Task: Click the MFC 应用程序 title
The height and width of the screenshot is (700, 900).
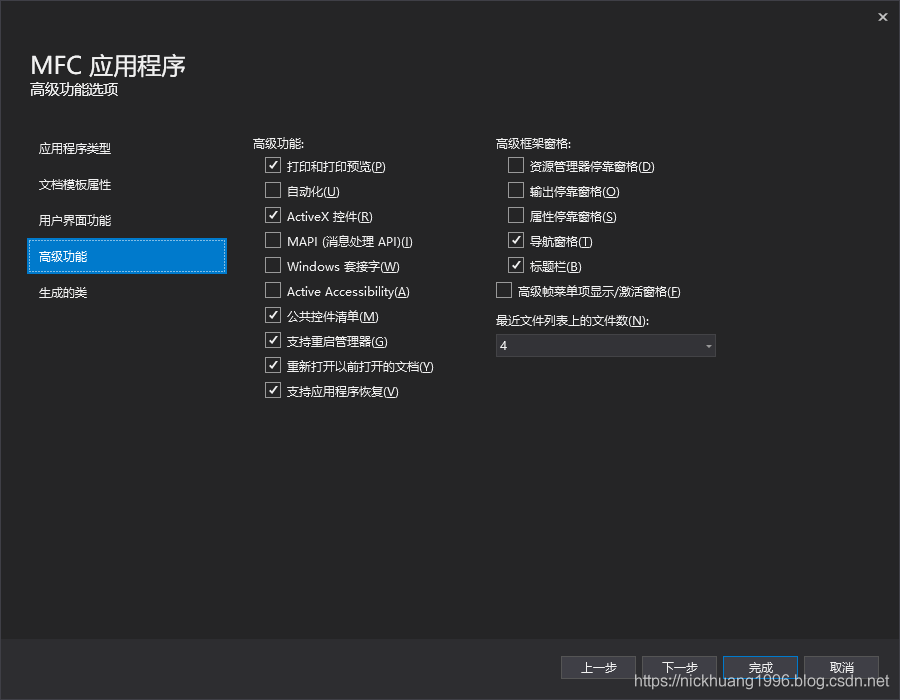Action: [x=108, y=65]
